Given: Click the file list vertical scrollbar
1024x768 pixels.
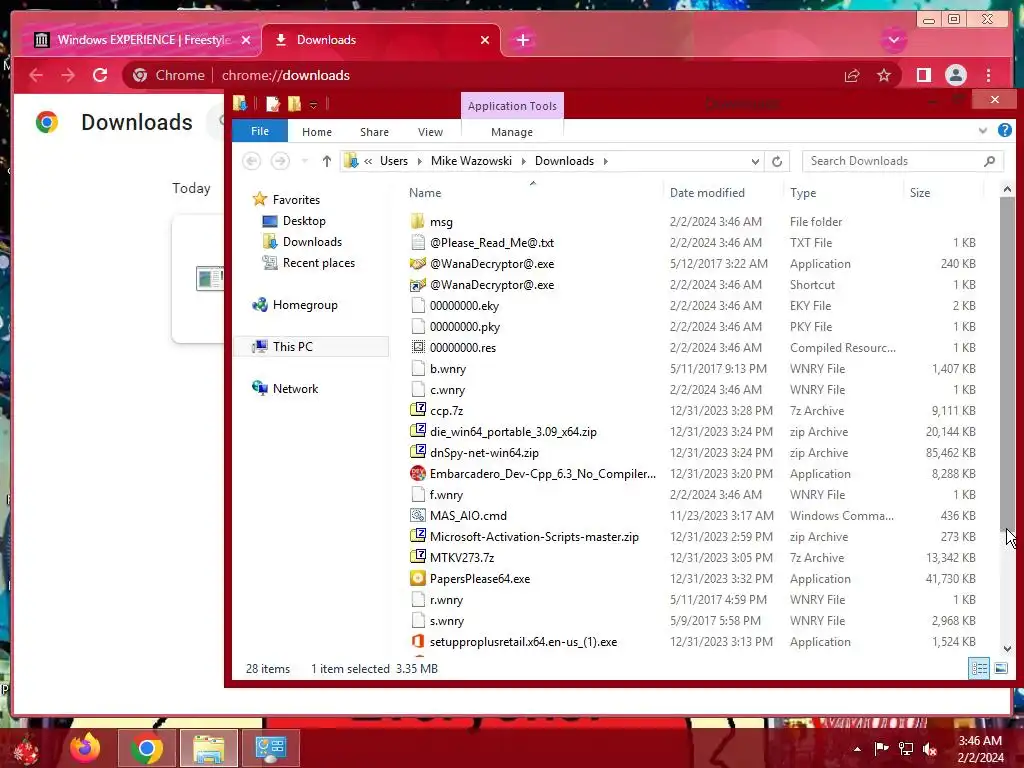Looking at the screenshot, I should coord(1007,362).
